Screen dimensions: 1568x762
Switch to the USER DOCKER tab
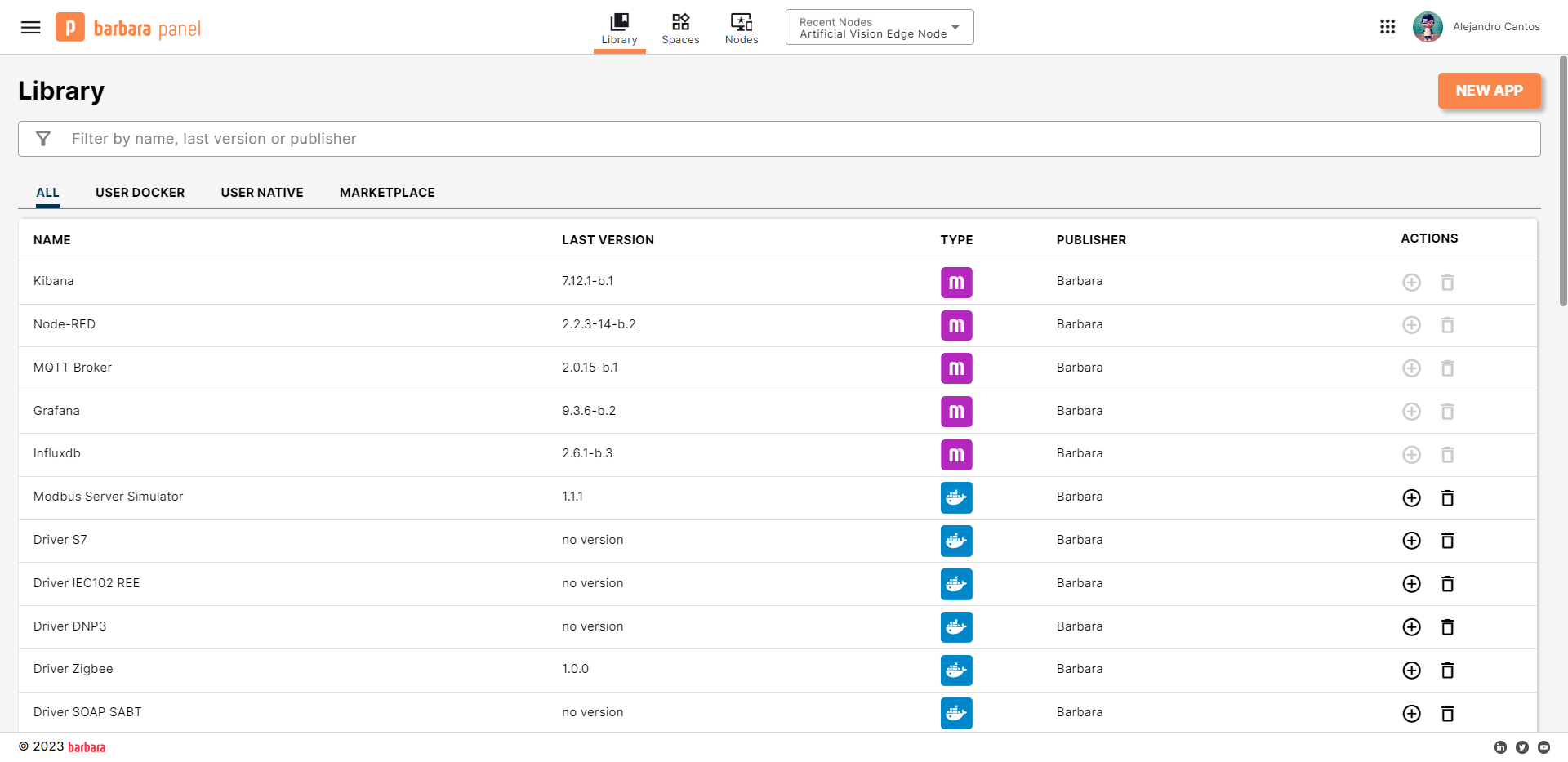tap(140, 193)
